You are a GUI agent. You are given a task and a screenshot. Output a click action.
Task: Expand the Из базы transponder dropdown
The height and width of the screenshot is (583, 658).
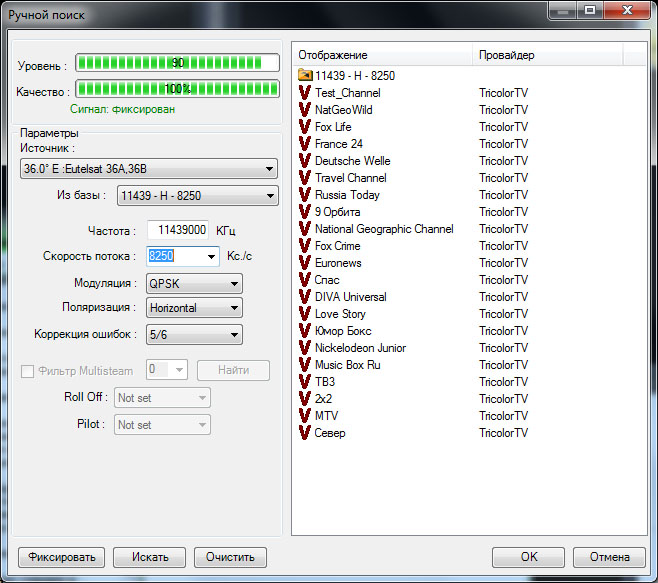[197, 196]
